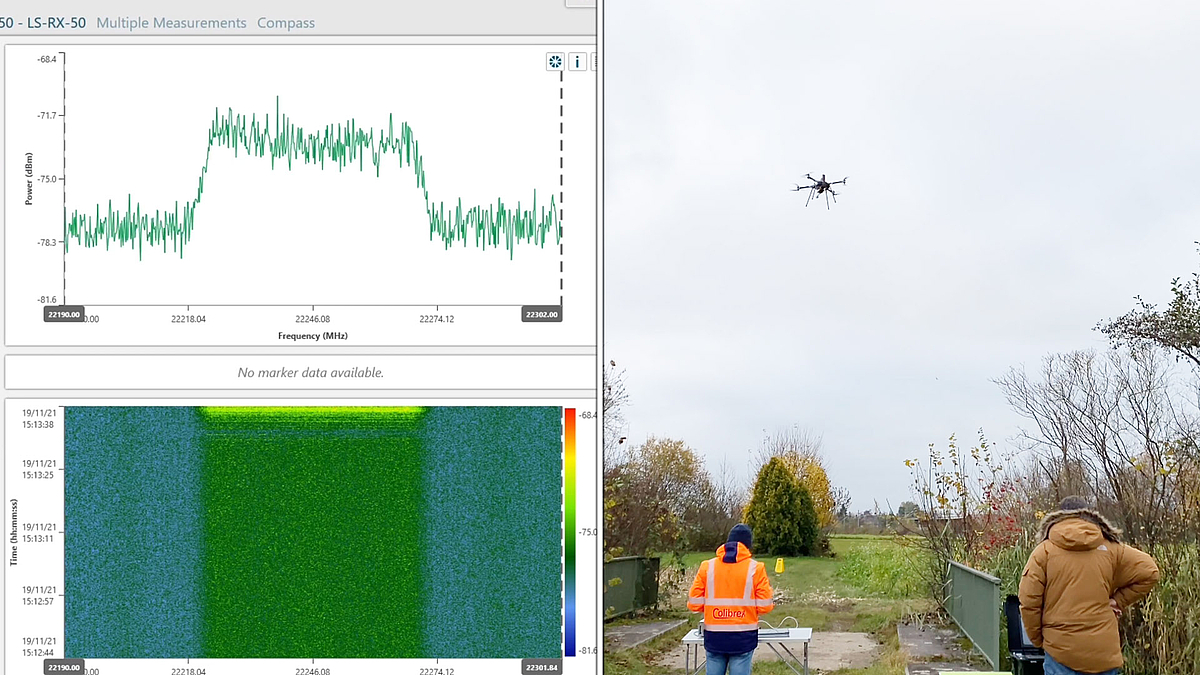Viewport: 1200px width, 675px height.
Task: Click the -81.6 label on the color scale
Action: [x=588, y=651]
